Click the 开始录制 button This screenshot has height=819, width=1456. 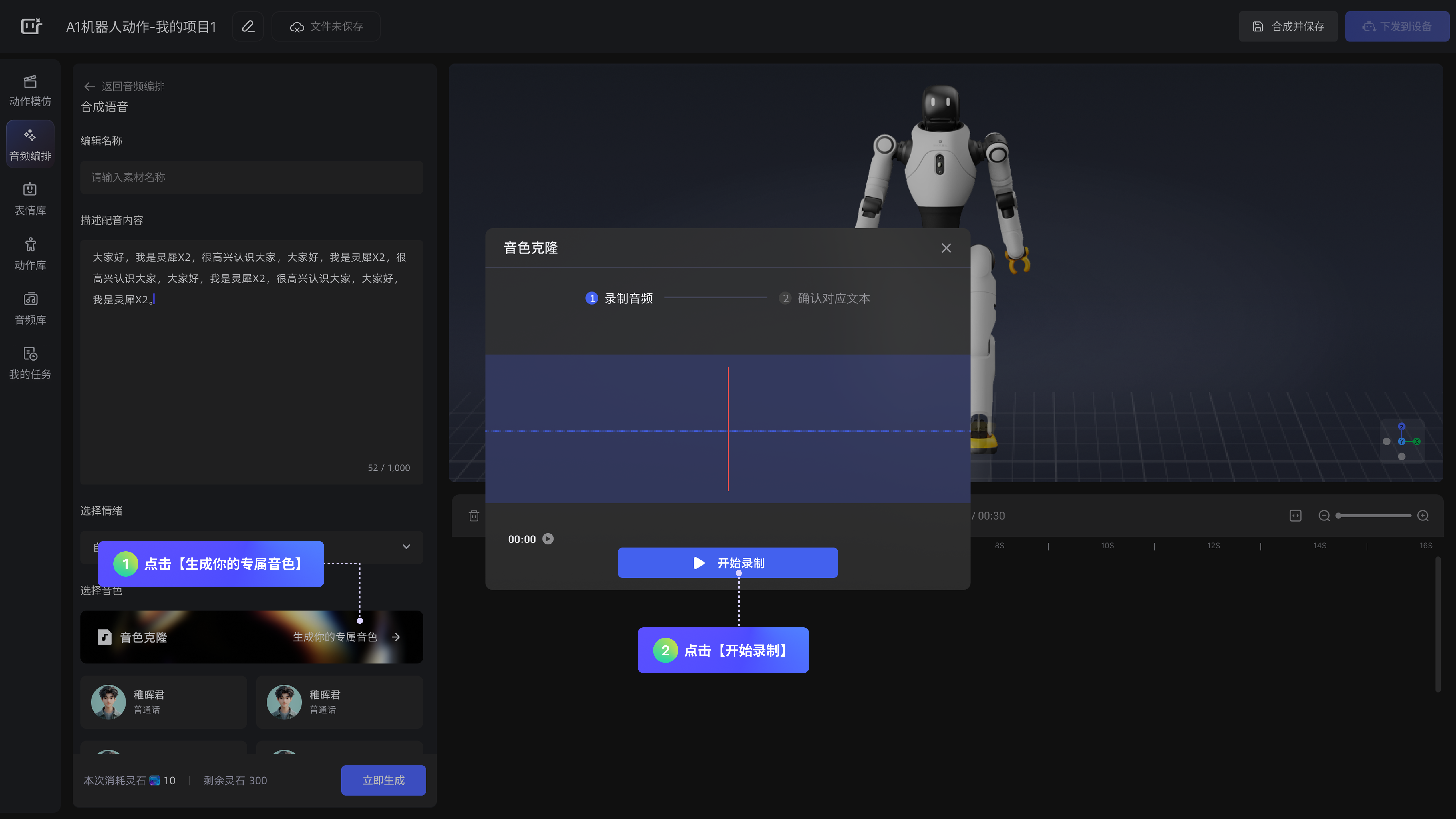coord(727,563)
